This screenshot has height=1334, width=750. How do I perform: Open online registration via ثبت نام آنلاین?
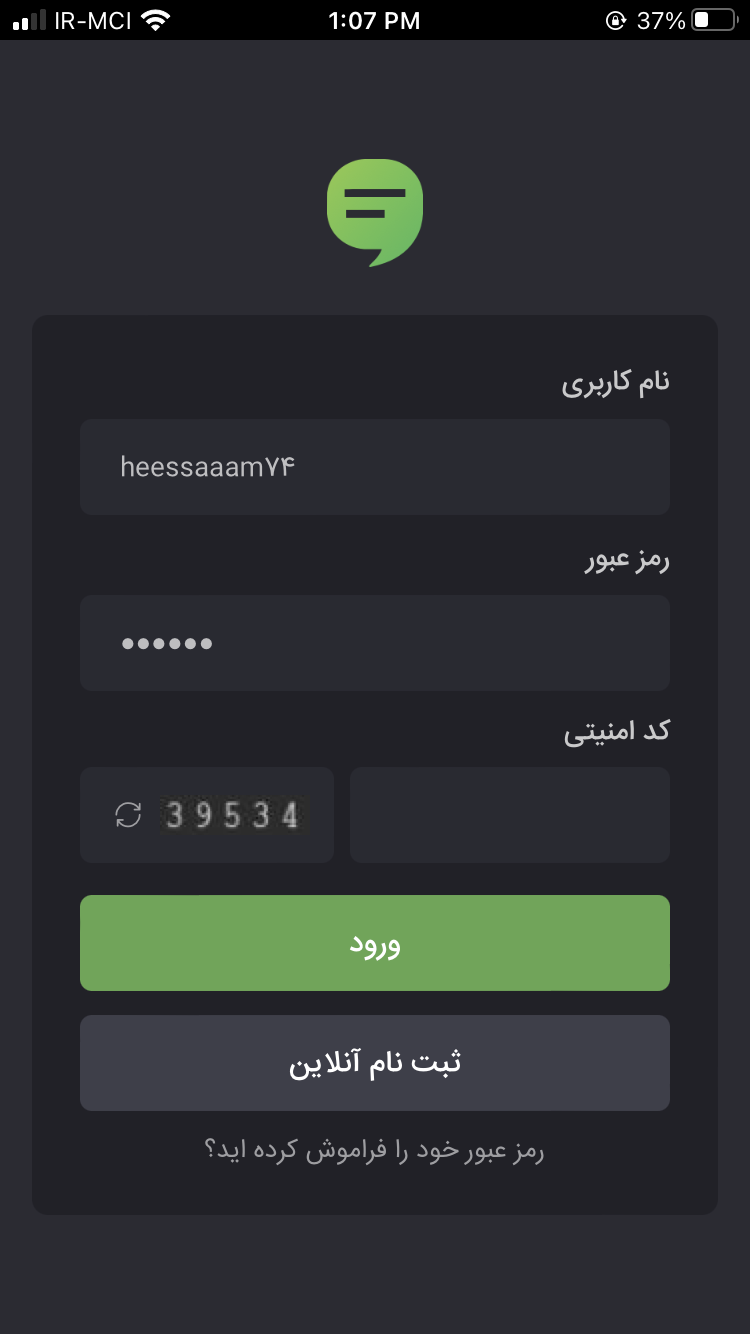tap(375, 1063)
